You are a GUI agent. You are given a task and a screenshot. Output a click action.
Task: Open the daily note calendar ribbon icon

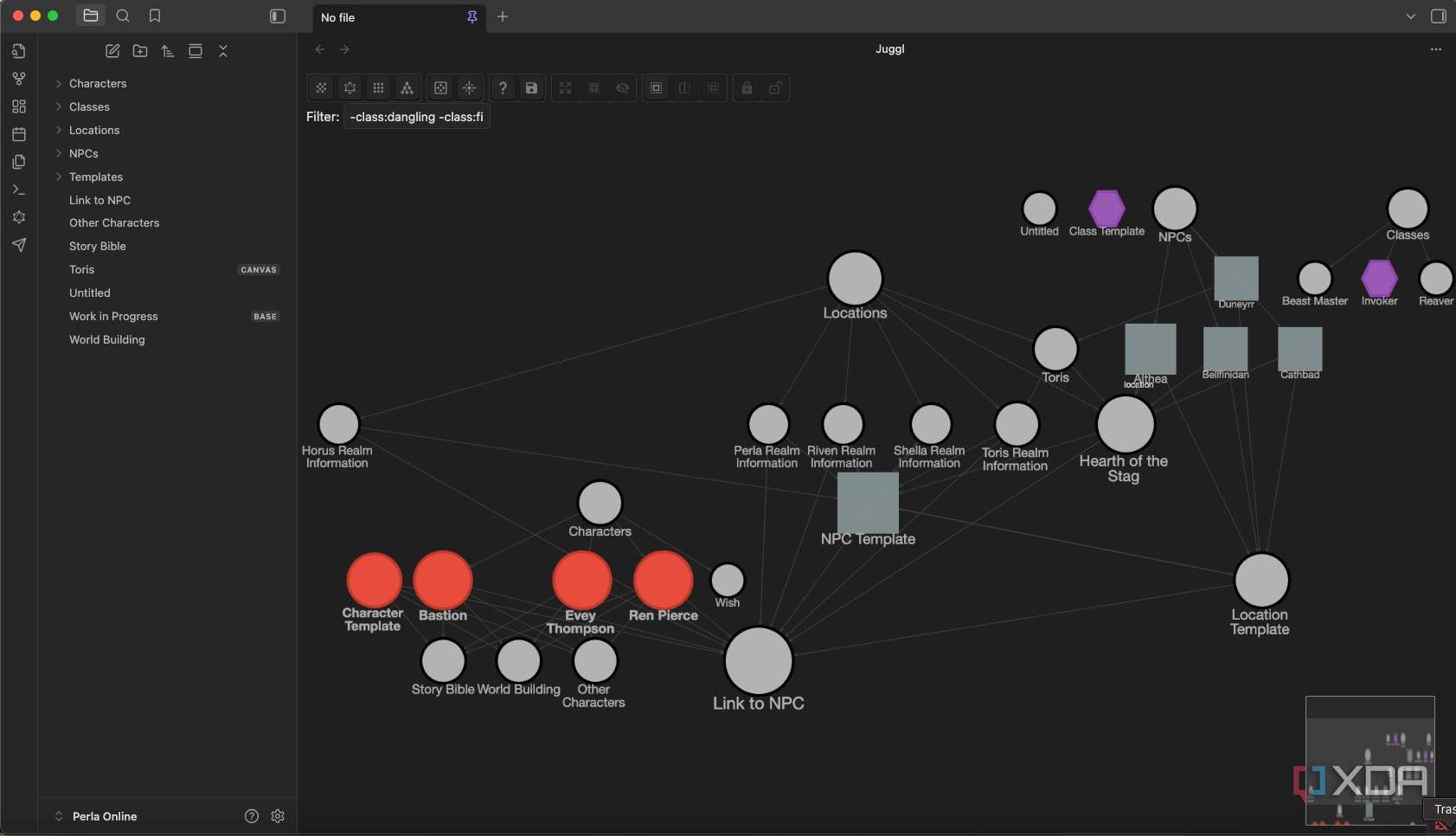pyautogui.click(x=19, y=134)
